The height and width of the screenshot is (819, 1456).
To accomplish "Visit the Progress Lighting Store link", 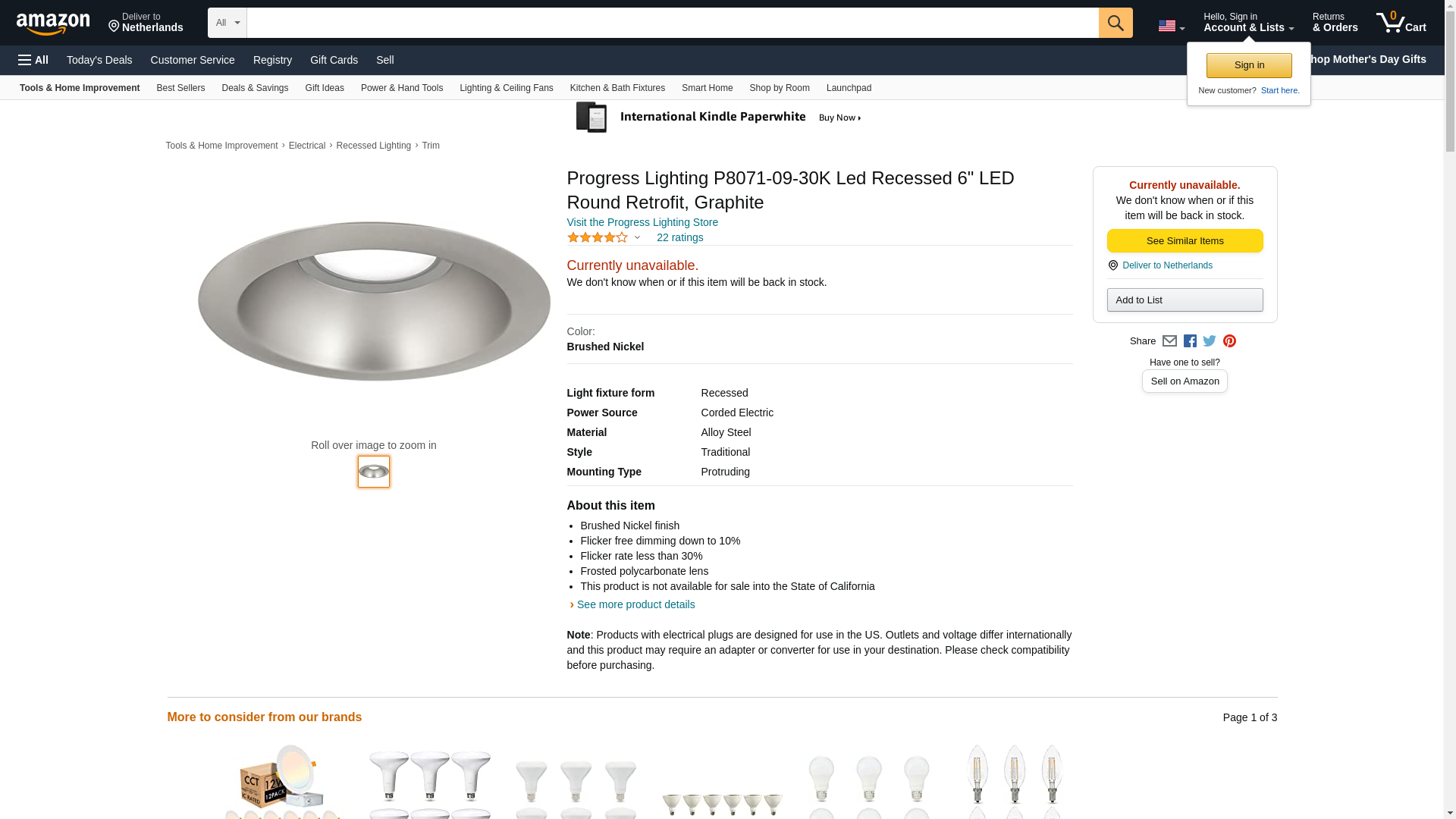I will [x=642, y=222].
